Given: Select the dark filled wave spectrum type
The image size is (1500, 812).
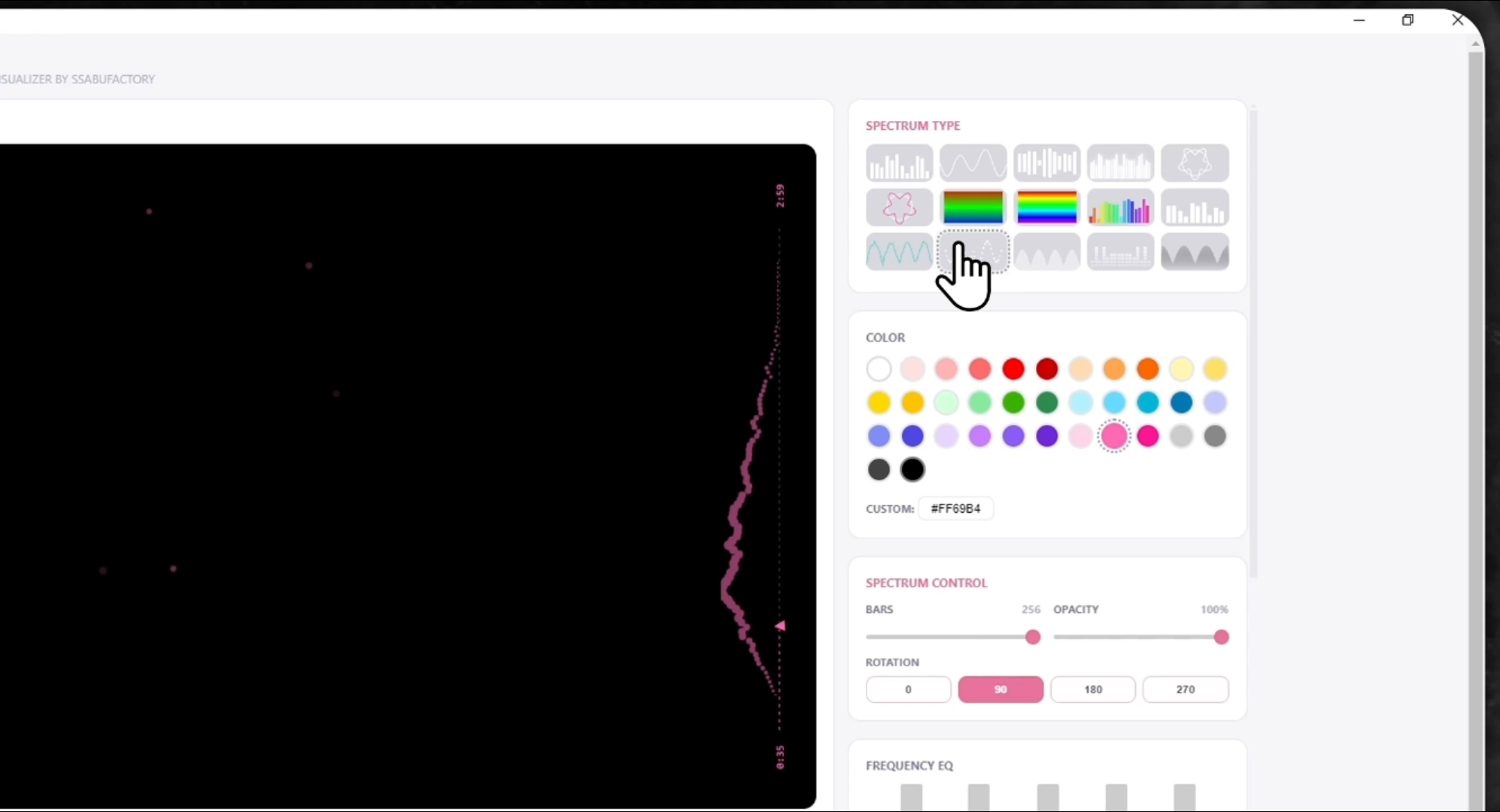Looking at the screenshot, I should (1194, 252).
